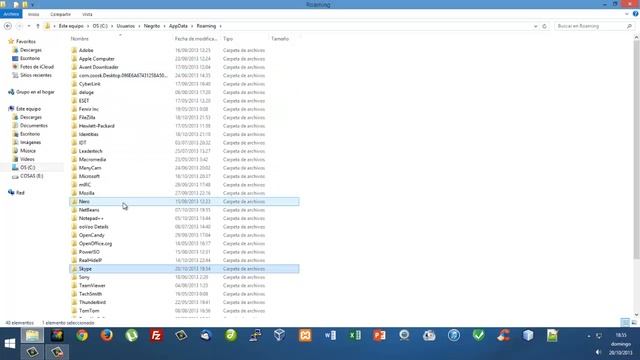Select the Apple Computer folder
Image resolution: width=640 pixels, height=360 pixels.
coord(97,59)
